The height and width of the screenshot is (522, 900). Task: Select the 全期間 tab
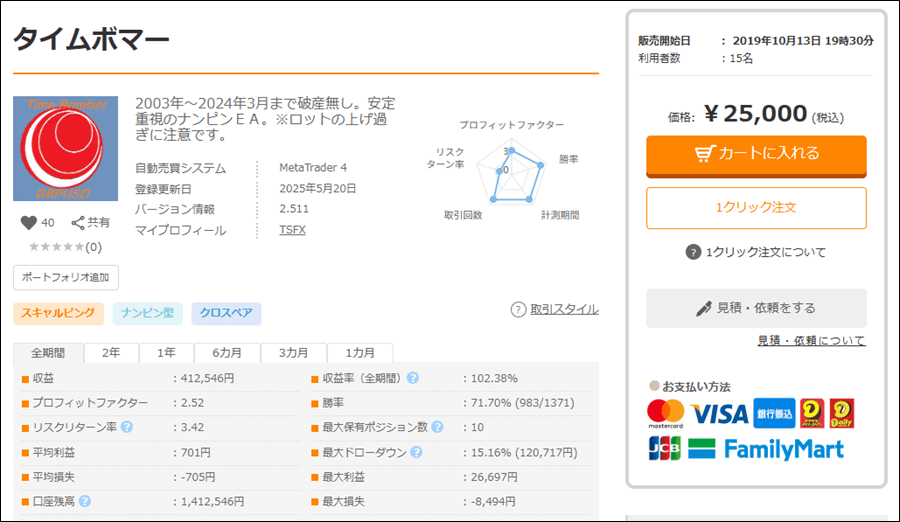(48, 353)
